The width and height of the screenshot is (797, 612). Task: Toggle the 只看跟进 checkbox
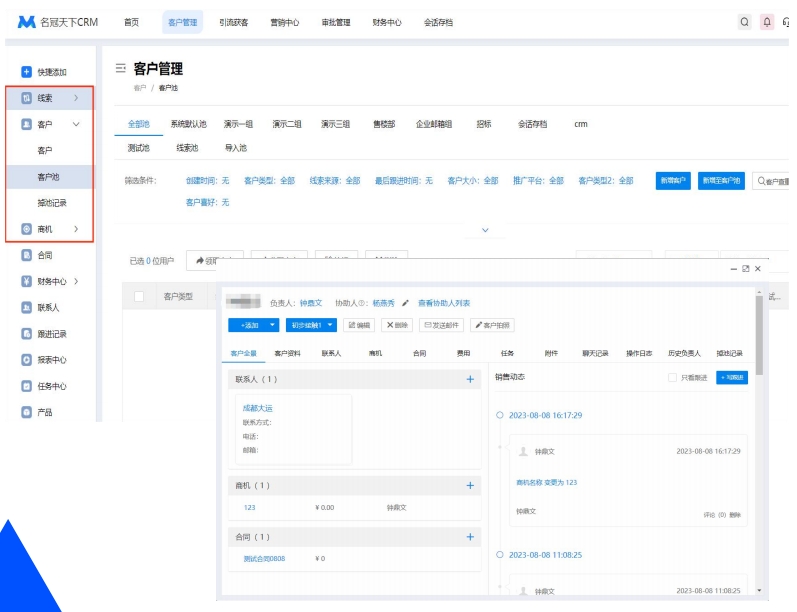672,377
